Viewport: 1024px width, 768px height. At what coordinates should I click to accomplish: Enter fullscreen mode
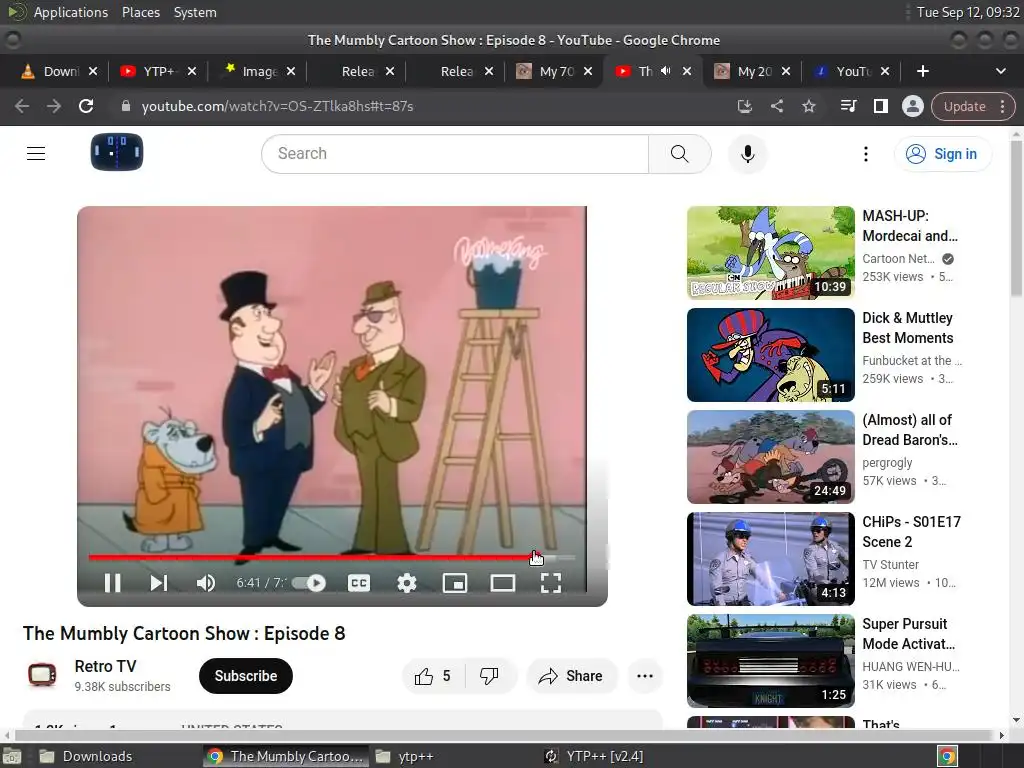tap(551, 583)
